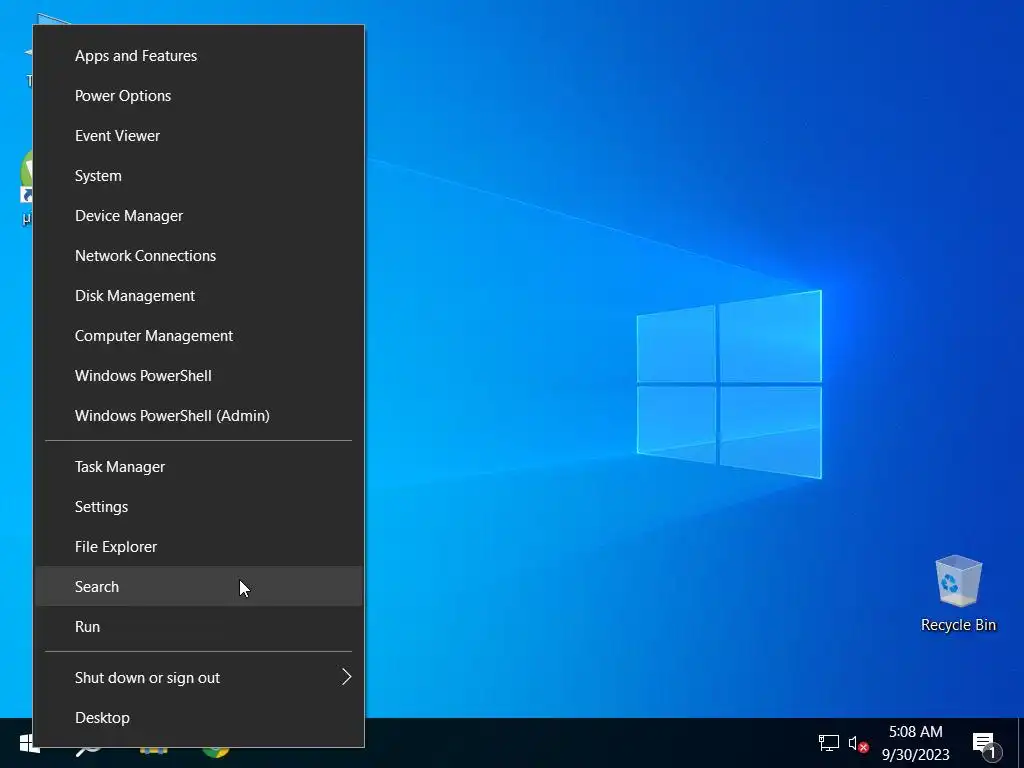This screenshot has width=1024, height=768.
Task: Click the muted volume tray icon
Action: (858, 744)
